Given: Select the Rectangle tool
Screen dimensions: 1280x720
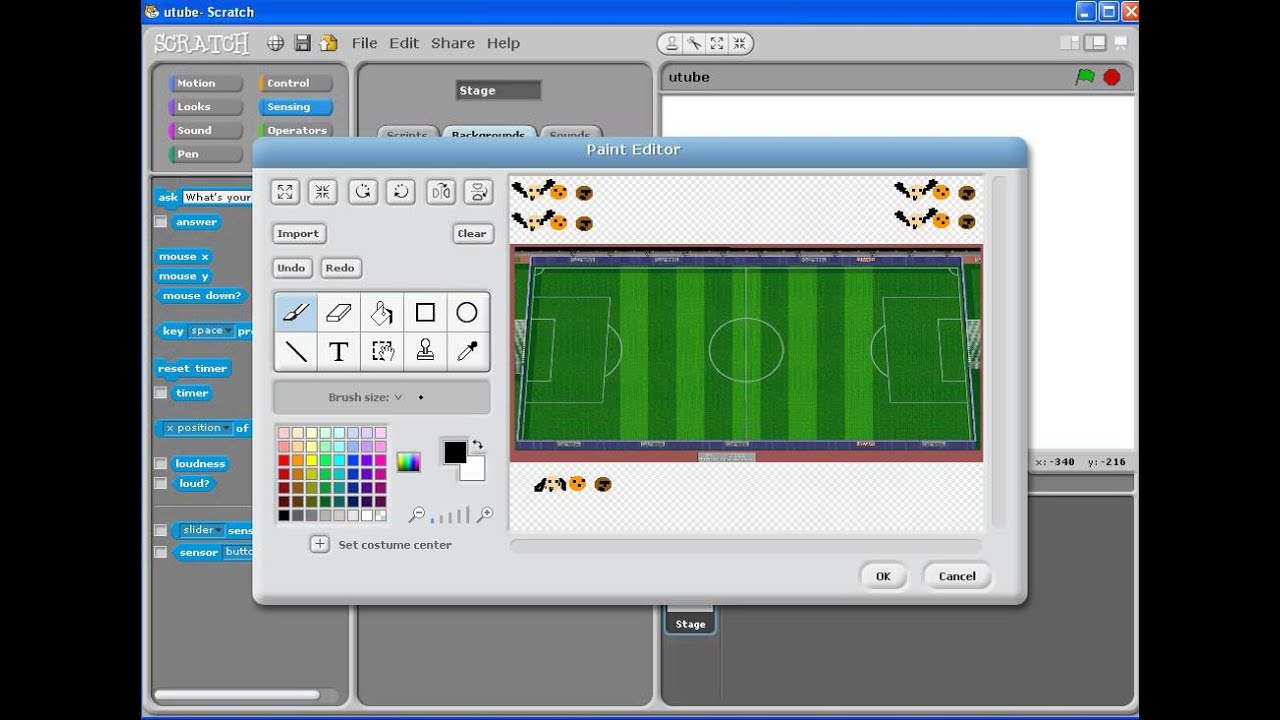Looking at the screenshot, I should tap(425, 312).
